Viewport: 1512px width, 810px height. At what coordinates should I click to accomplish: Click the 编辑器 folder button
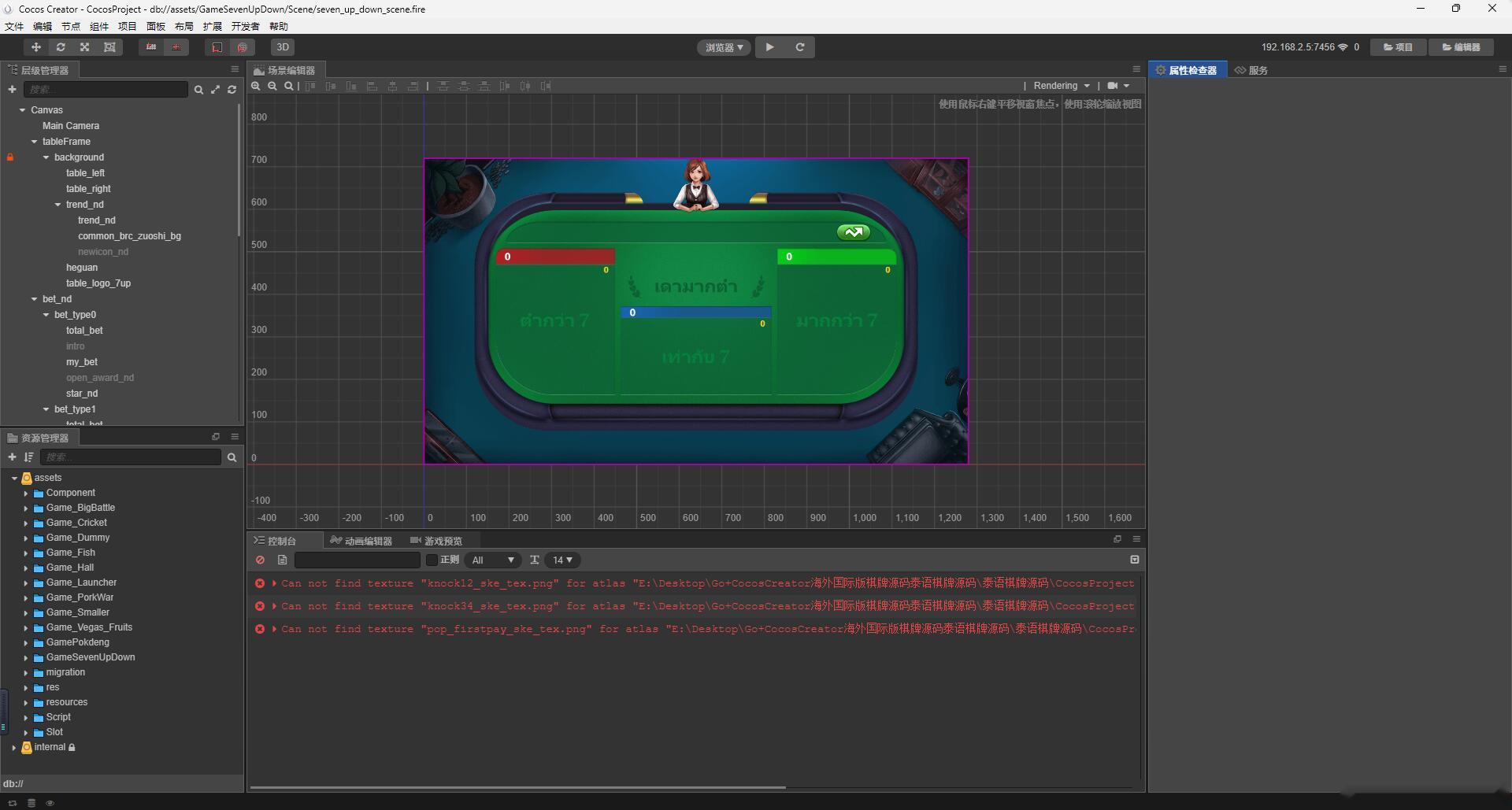pos(1461,47)
